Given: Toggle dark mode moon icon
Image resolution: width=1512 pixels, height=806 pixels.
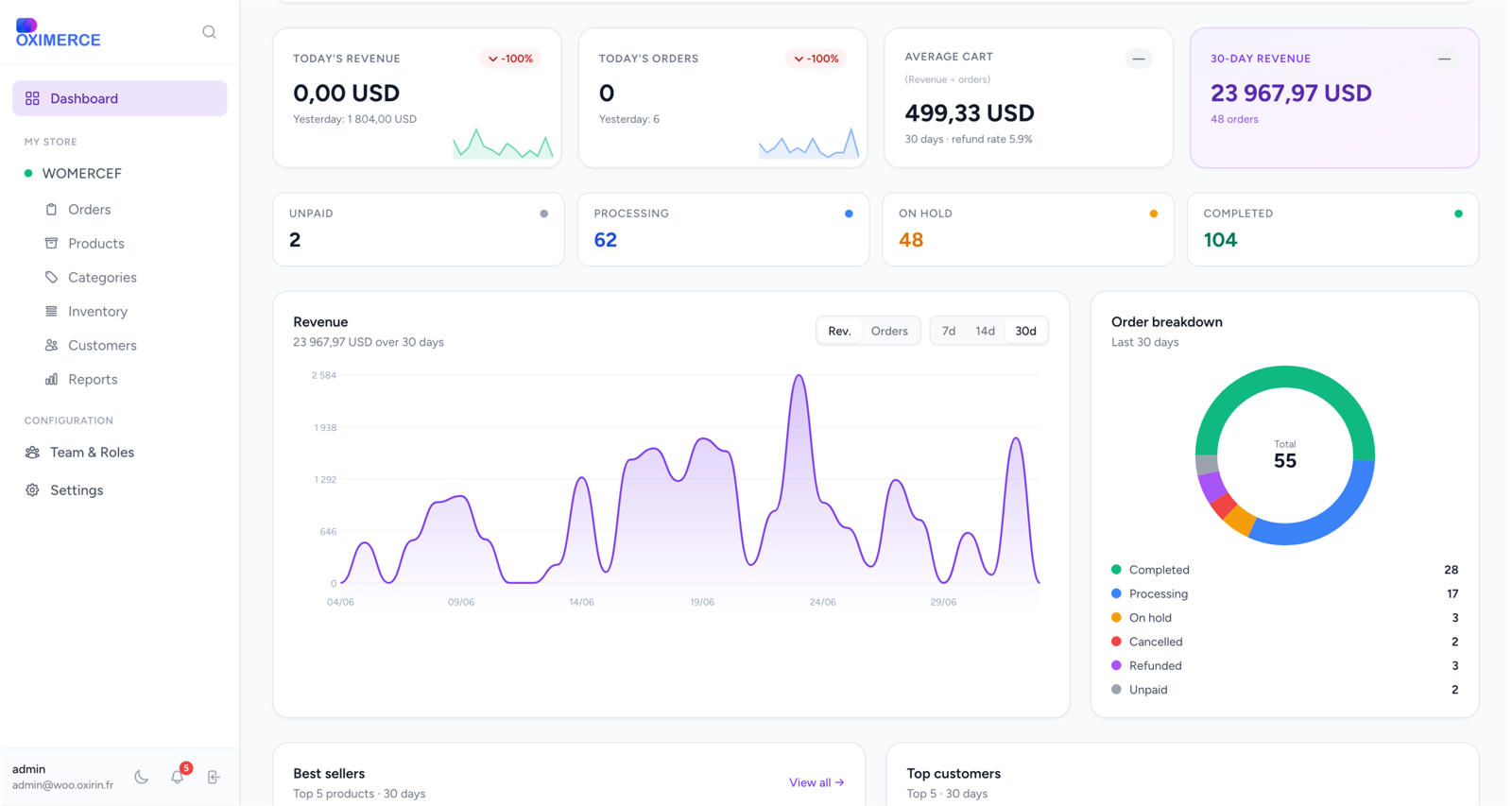Looking at the screenshot, I should tap(142, 777).
